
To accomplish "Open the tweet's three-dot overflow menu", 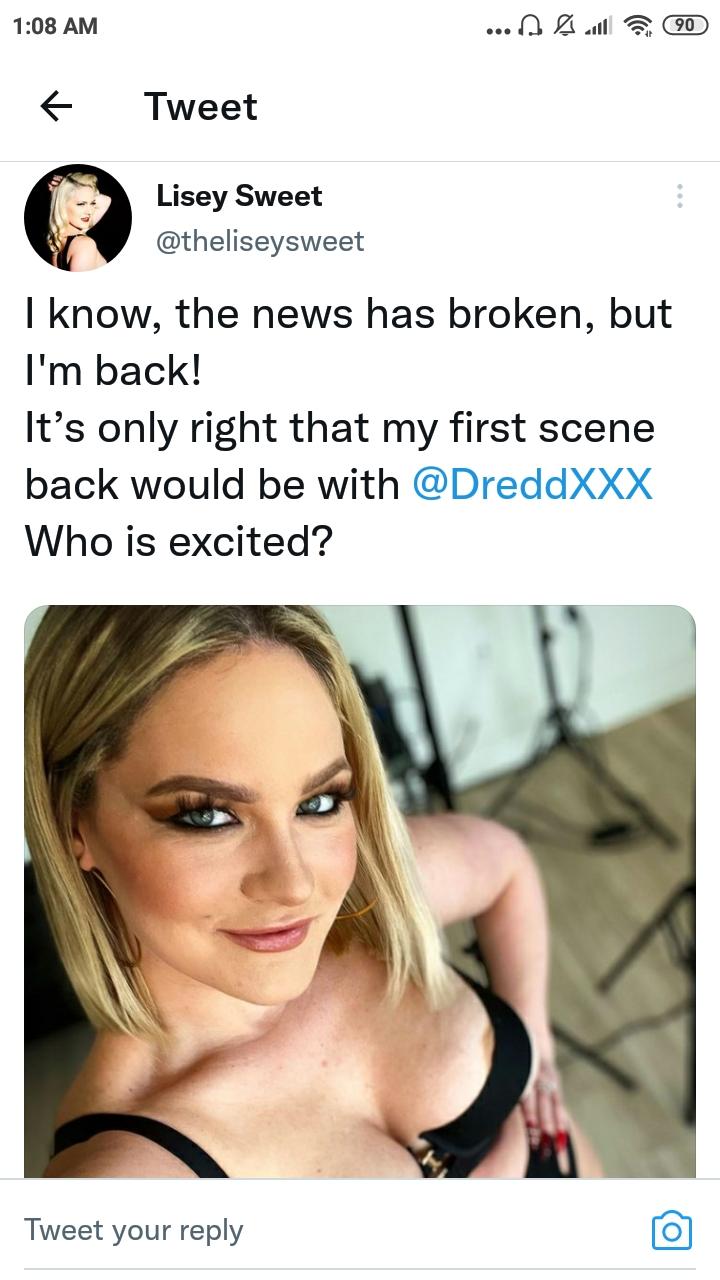I will pyautogui.click(x=680, y=196).
